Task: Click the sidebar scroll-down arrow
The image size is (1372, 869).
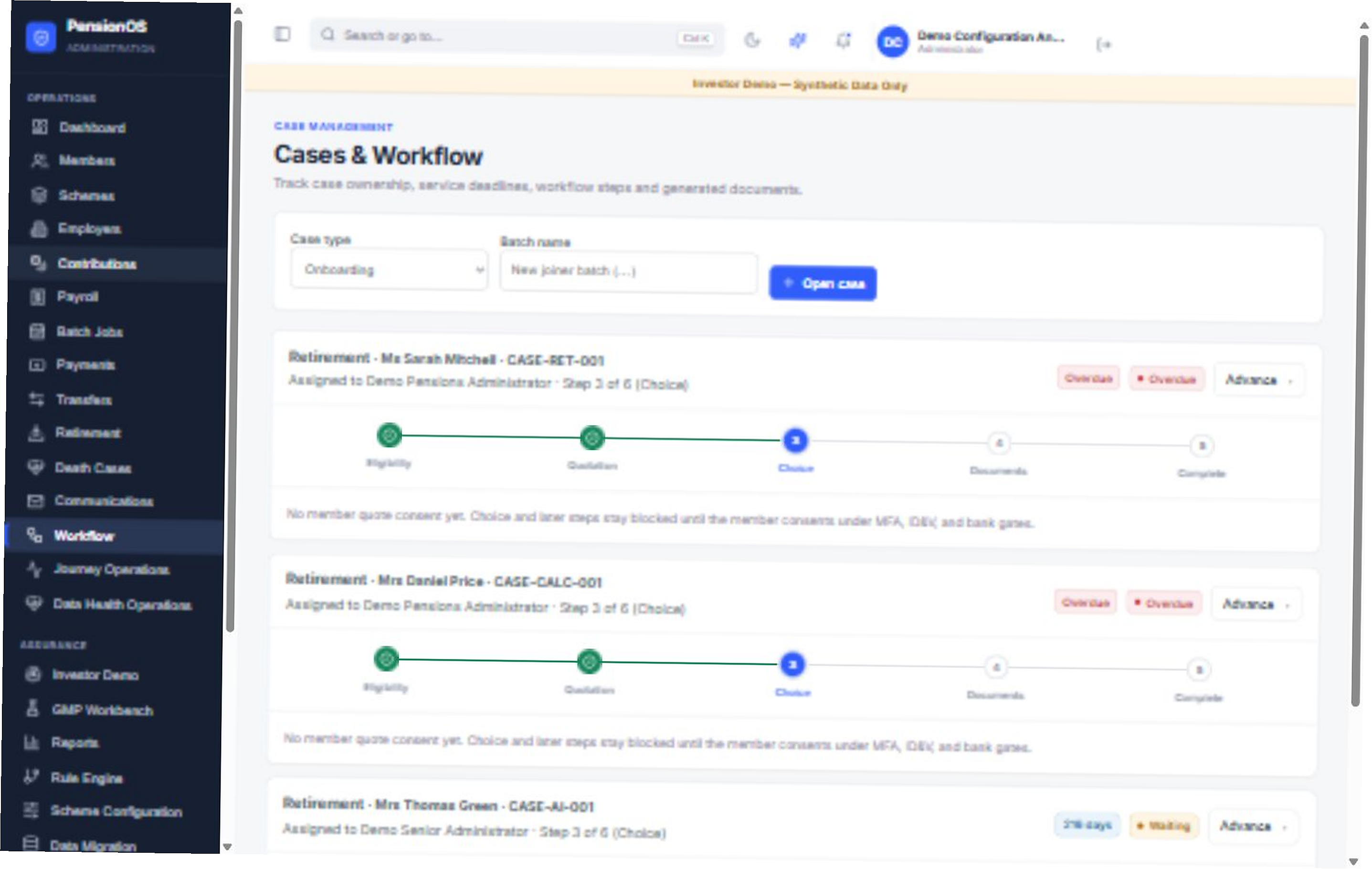Action: (x=227, y=848)
